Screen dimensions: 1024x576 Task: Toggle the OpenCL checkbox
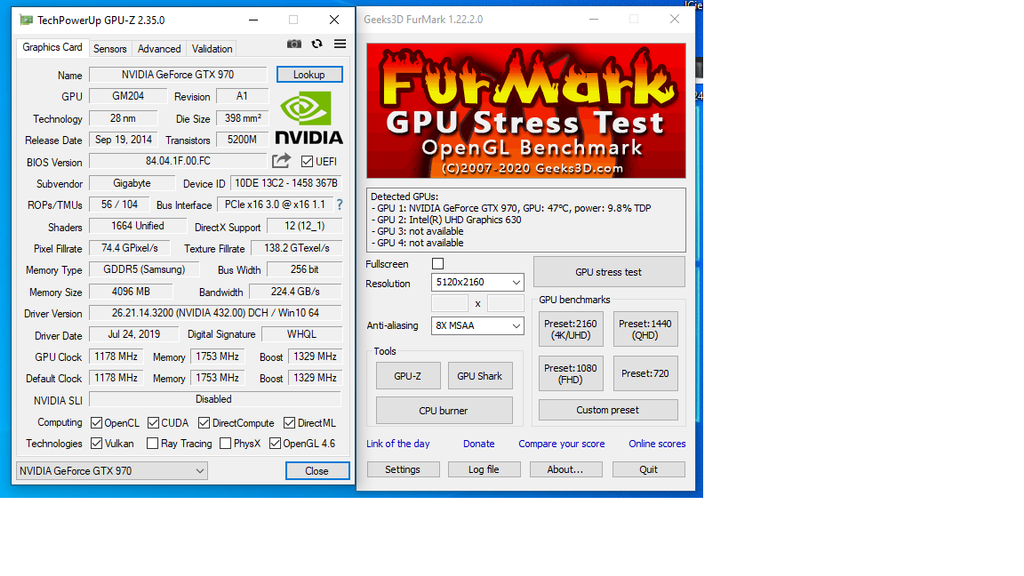pos(97,423)
